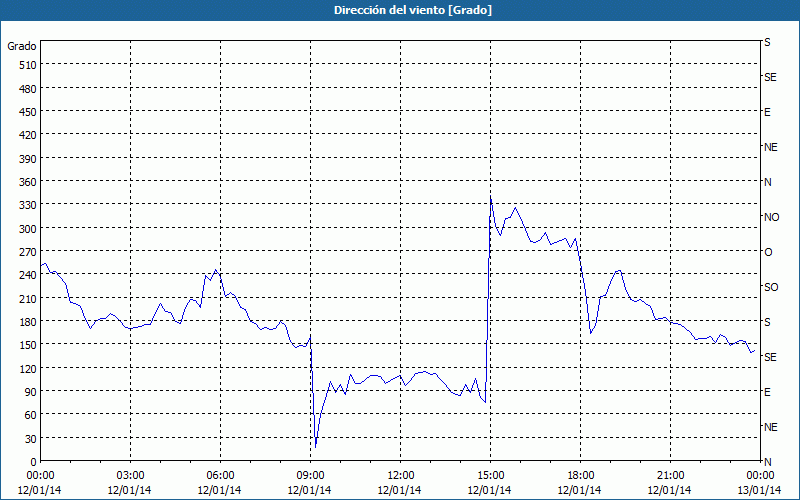Click the 90 value on the Grado axis
Image resolution: width=800 pixels, height=500 pixels.
[31, 392]
